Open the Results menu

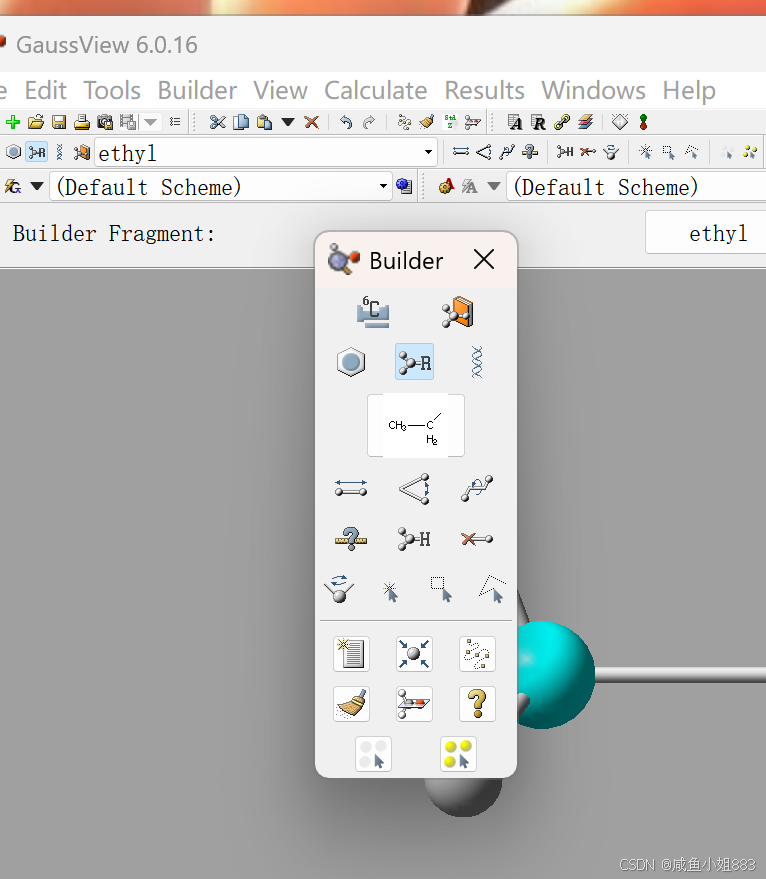pos(484,90)
